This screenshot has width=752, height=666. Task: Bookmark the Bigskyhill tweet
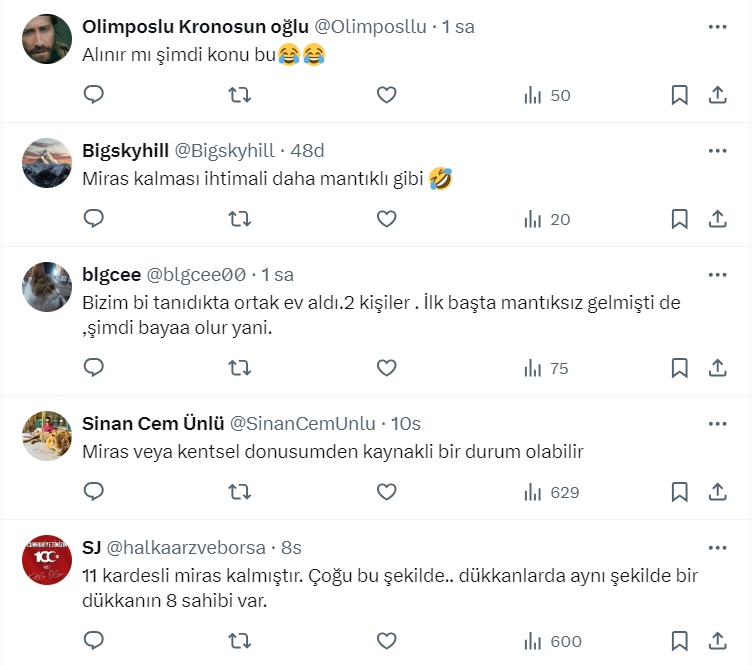click(679, 219)
